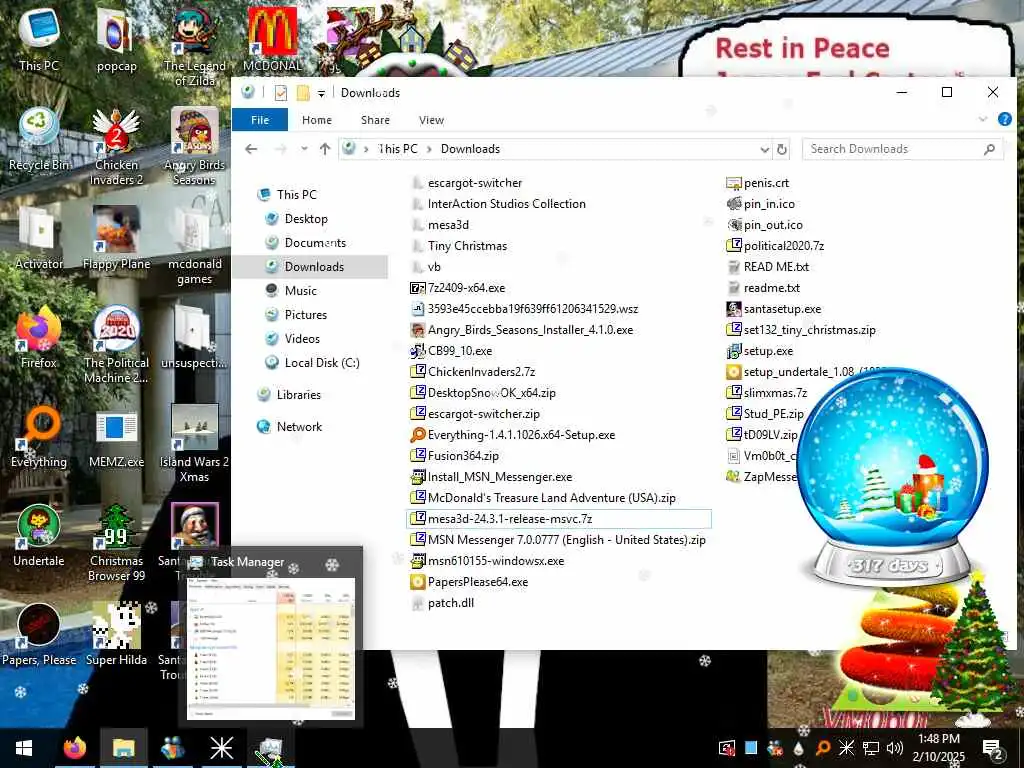Open the mcdonald games folder icon
This screenshot has height=768, width=1024.
tap(195, 246)
